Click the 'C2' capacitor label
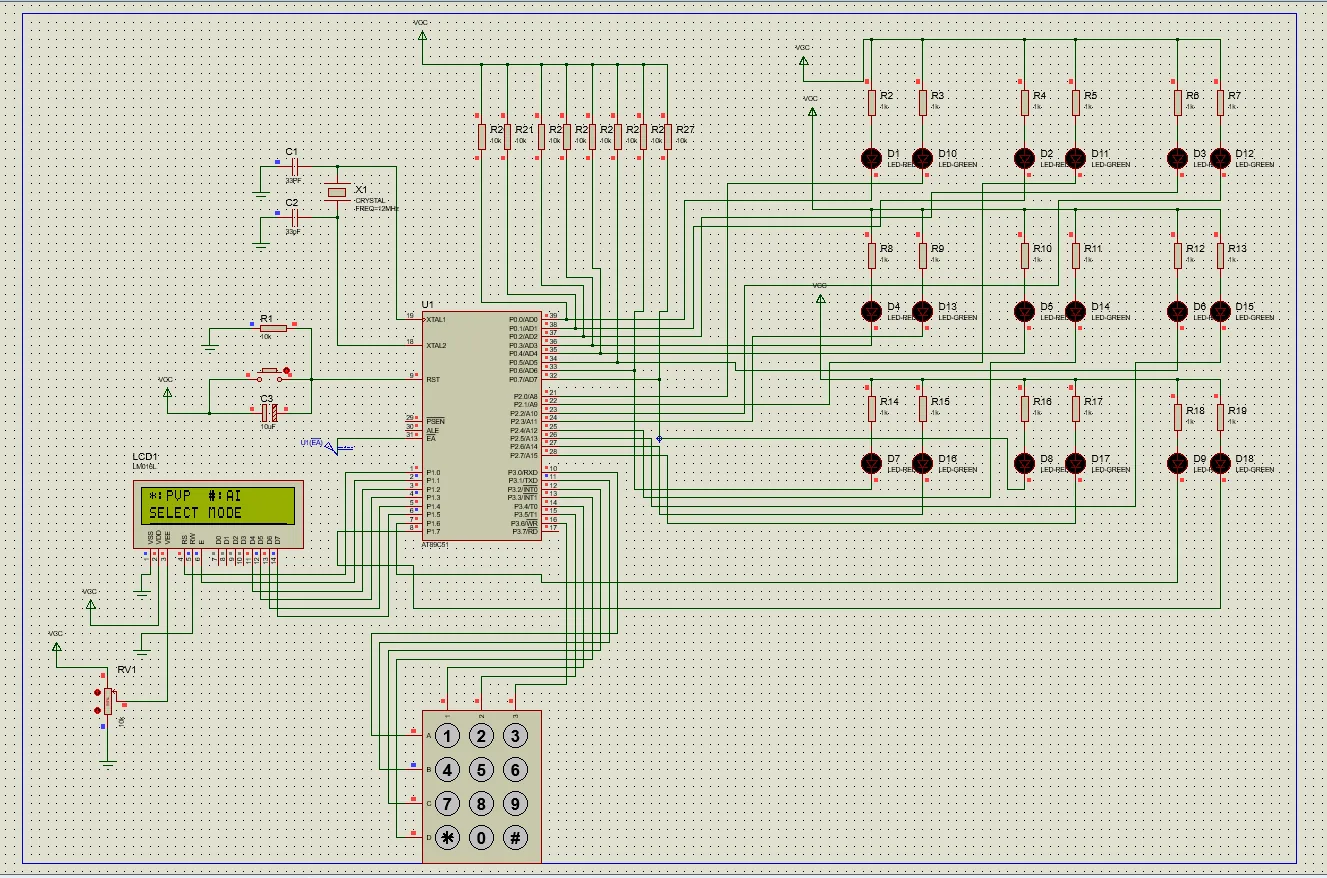1327x878 pixels. click(292, 202)
